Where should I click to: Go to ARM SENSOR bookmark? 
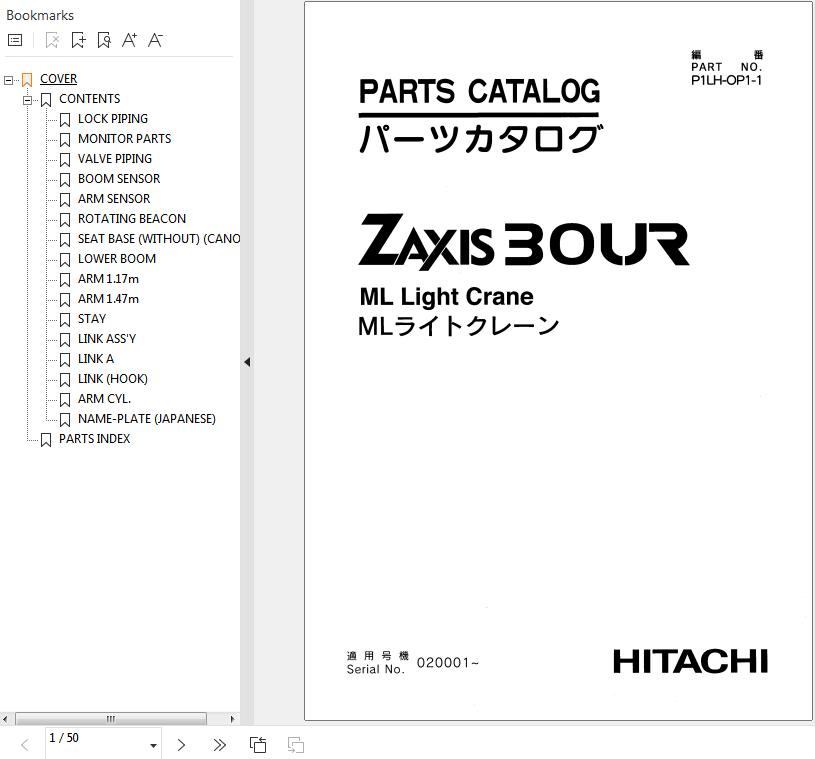click(x=114, y=199)
